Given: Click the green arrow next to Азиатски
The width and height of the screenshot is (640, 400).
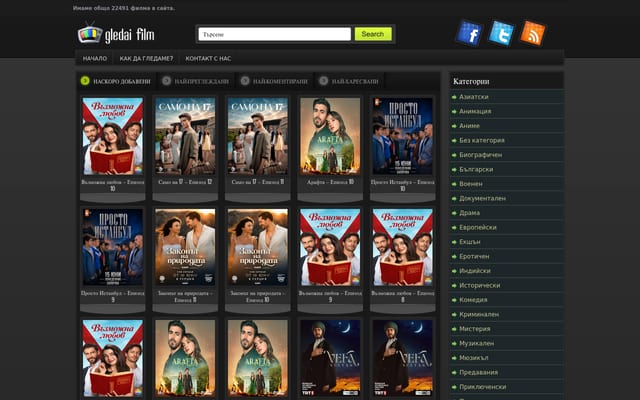Looking at the screenshot, I should (x=454, y=97).
